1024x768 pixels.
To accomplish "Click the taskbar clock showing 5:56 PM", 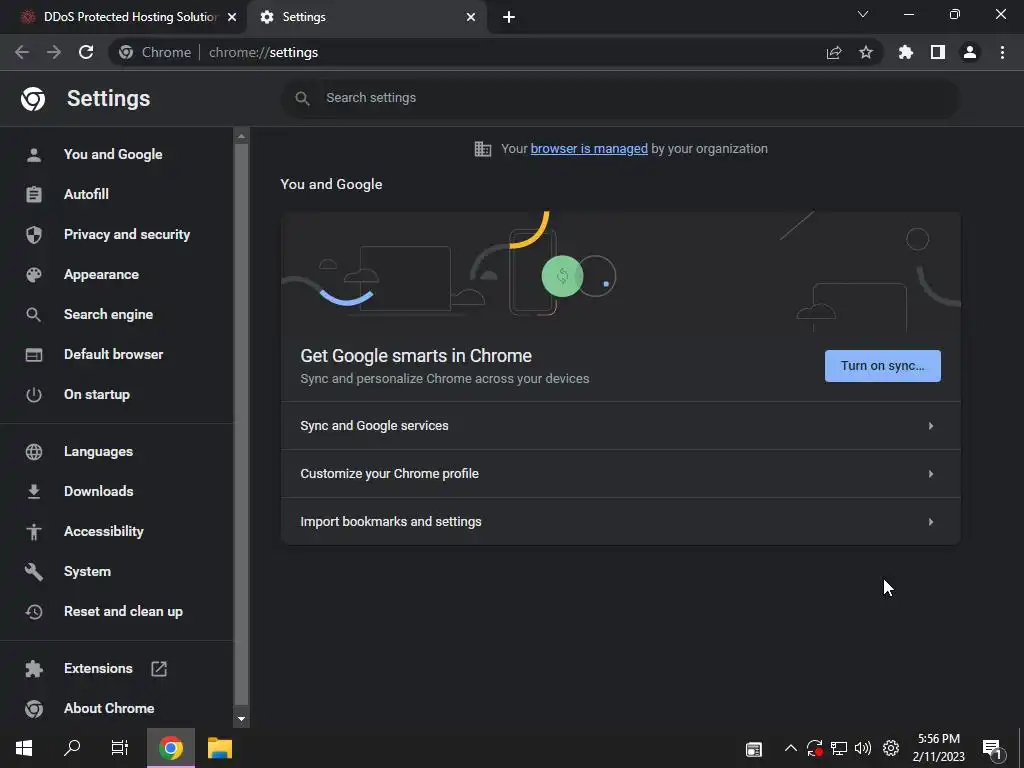I will [939, 748].
